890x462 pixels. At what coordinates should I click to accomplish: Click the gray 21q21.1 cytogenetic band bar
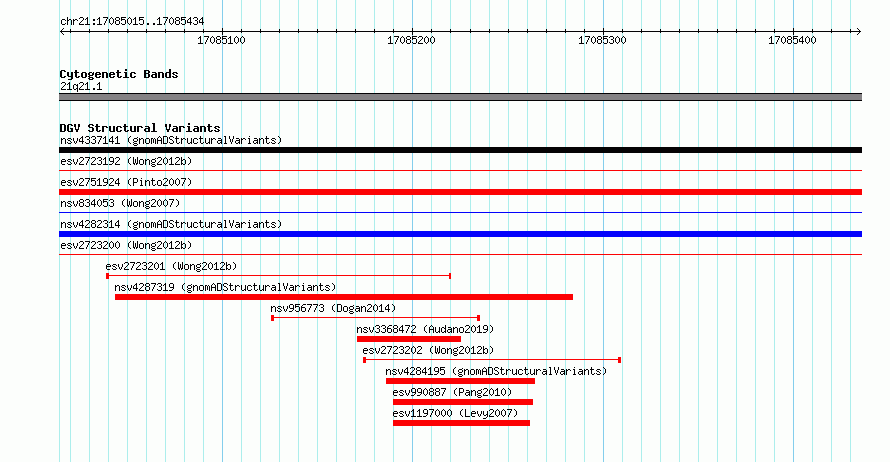tap(460, 97)
